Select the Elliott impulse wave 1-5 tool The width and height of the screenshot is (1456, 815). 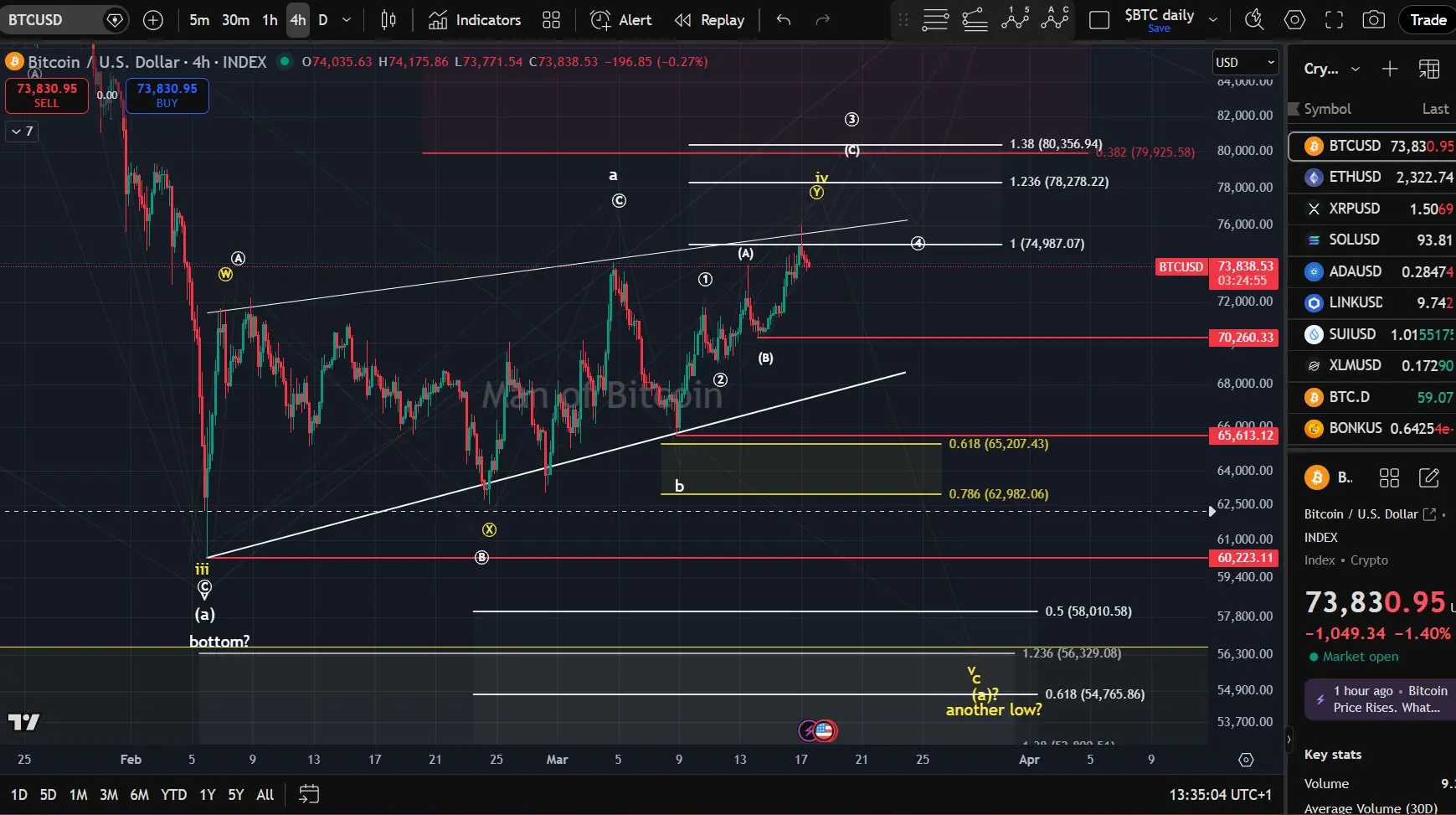[1015, 18]
